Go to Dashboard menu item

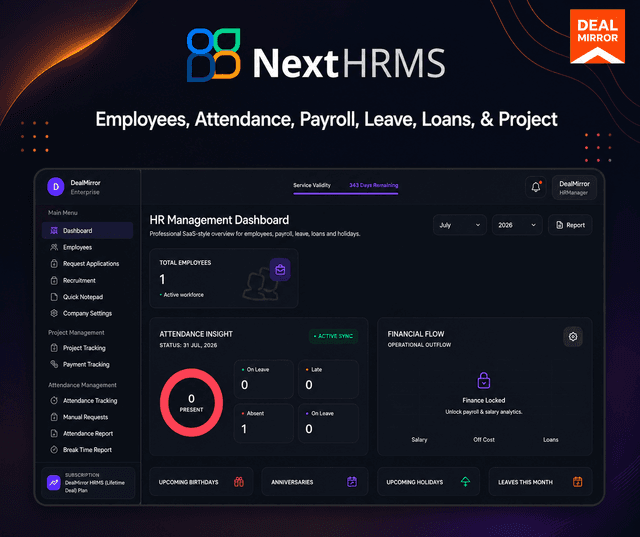click(87, 231)
